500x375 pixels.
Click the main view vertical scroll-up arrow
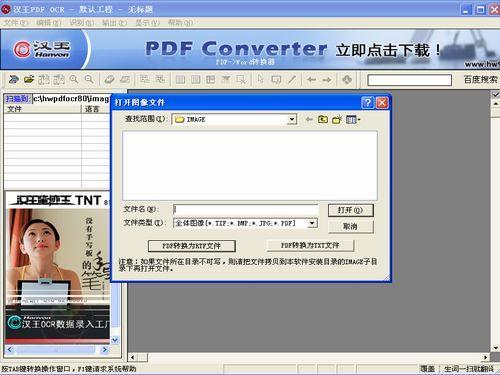[x=496, y=104]
